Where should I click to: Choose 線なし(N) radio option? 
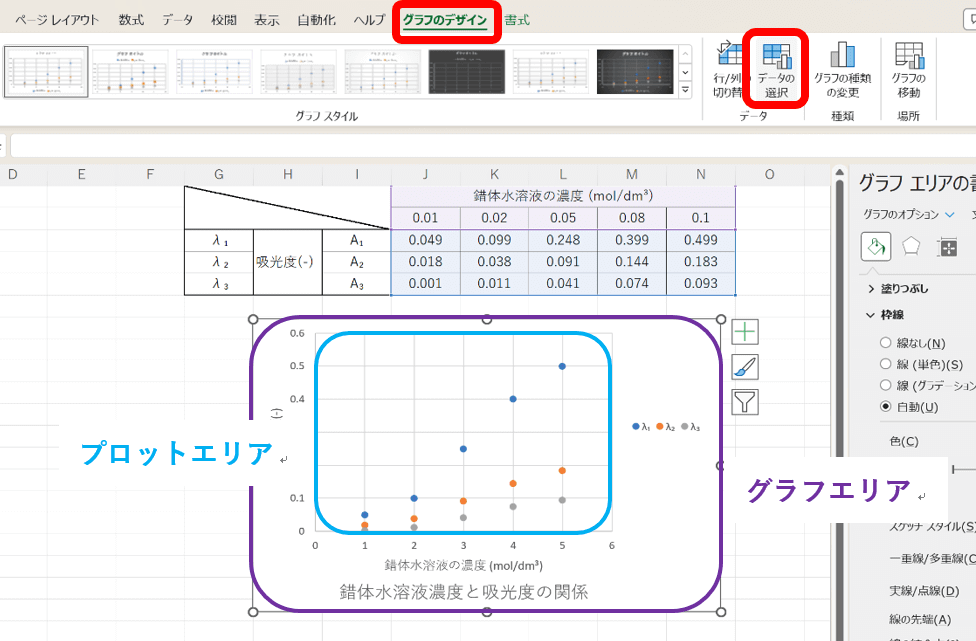click(x=885, y=342)
